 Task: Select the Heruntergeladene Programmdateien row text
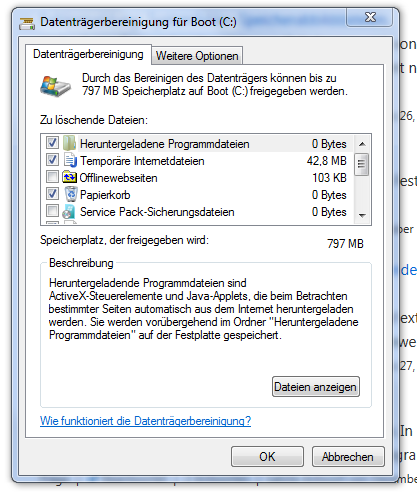(165, 144)
